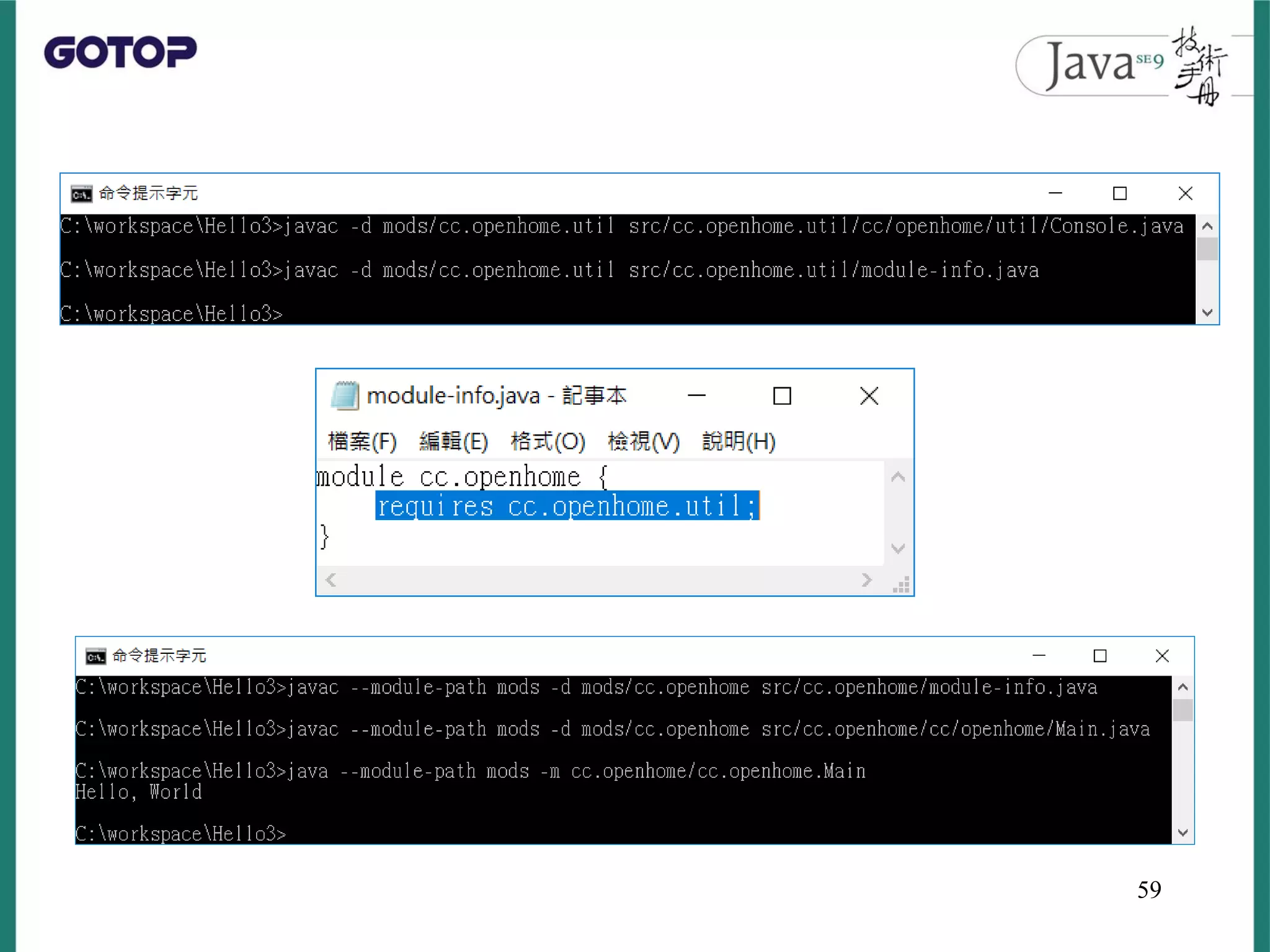The width and height of the screenshot is (1270, 952).
Task: Click the top command prompt window icon
Action: pyautogui.click(x=81, y=194)
